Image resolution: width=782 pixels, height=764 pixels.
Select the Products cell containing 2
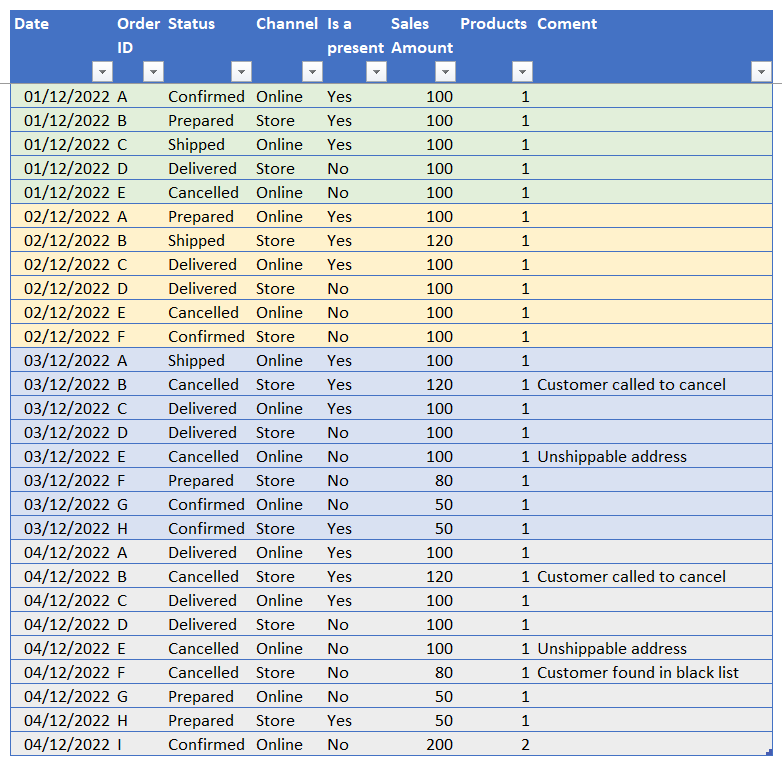click(x=525, y=745)
